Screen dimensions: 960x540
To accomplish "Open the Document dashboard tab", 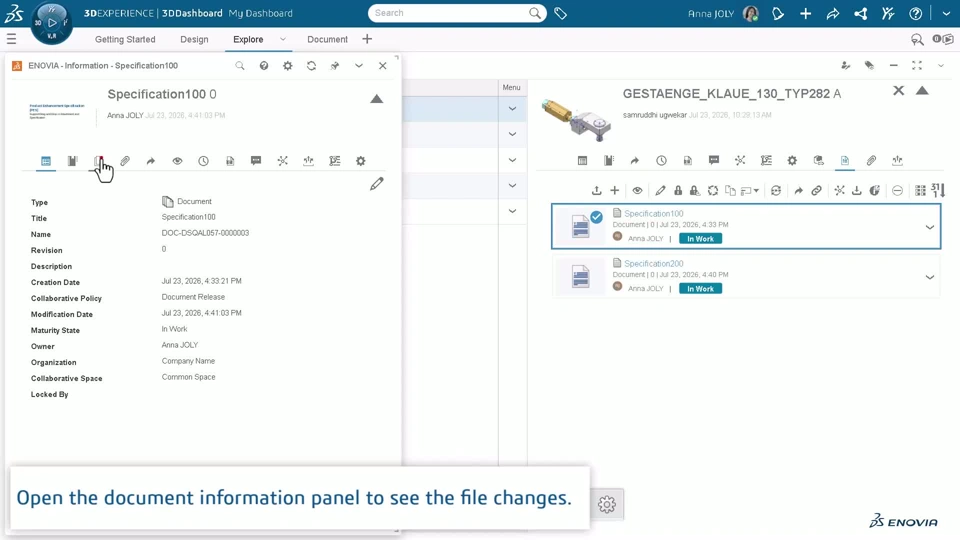I will coord(328,39).
